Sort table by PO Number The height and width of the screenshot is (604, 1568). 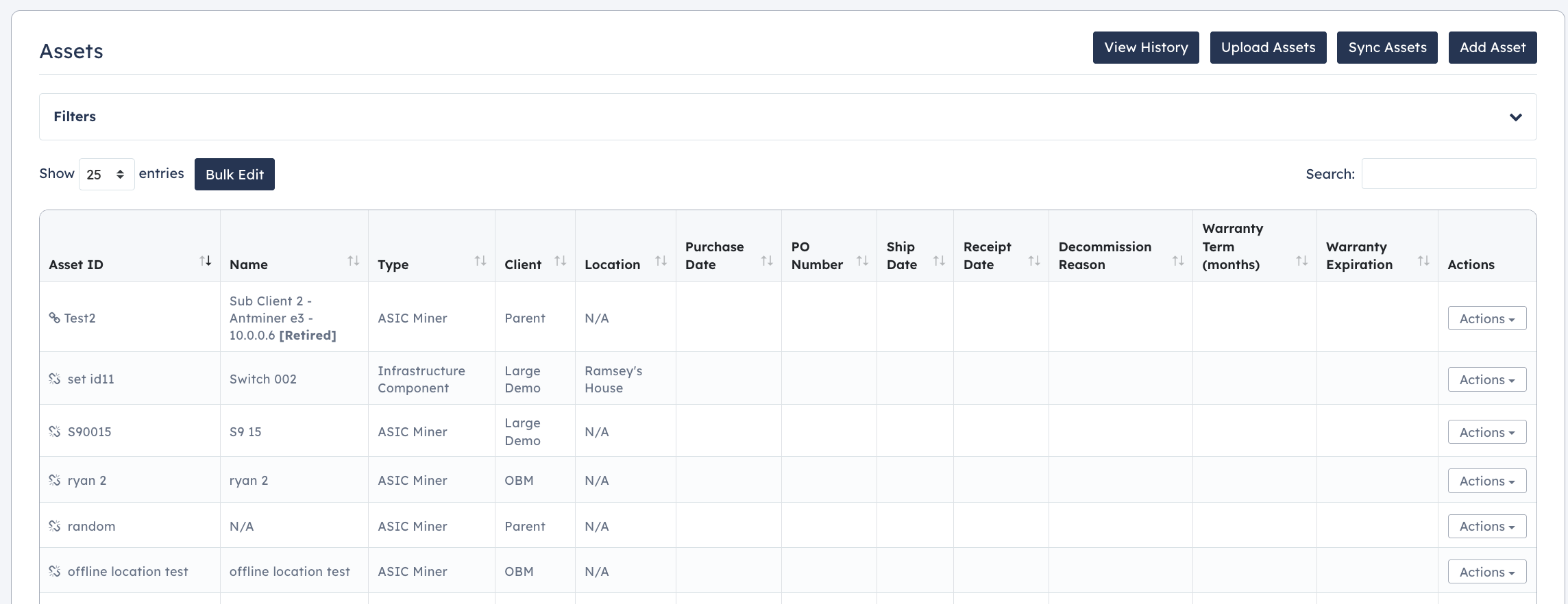tap(863, 261)
